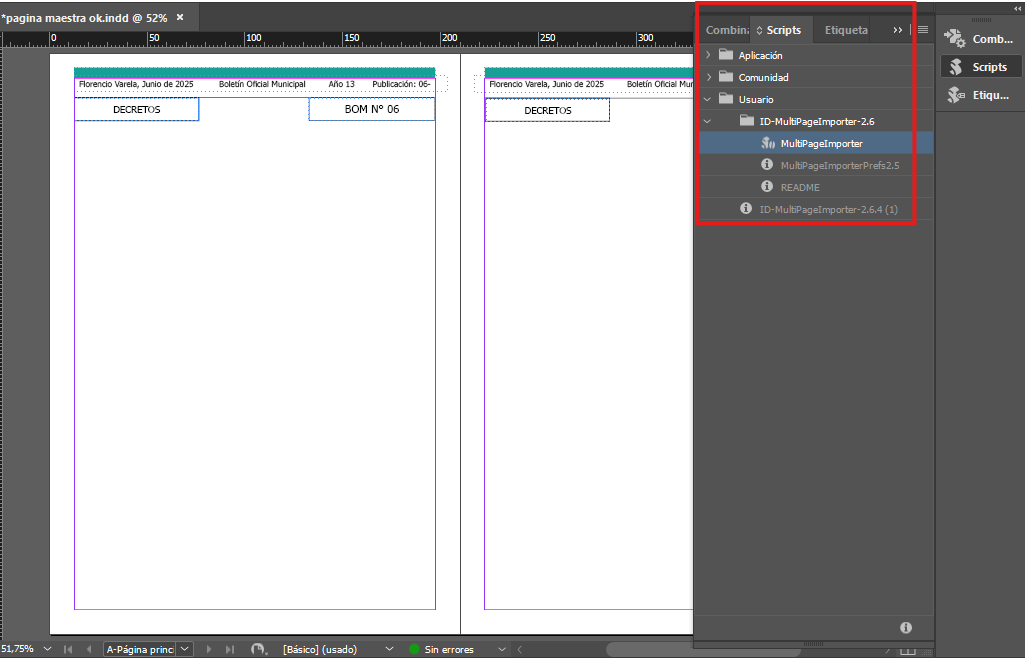1025x658 pixels.
Task: Collapse the ID-MultiPageImporter-2.6 folder
Action: pyautogui.click(x=707, y=120)
